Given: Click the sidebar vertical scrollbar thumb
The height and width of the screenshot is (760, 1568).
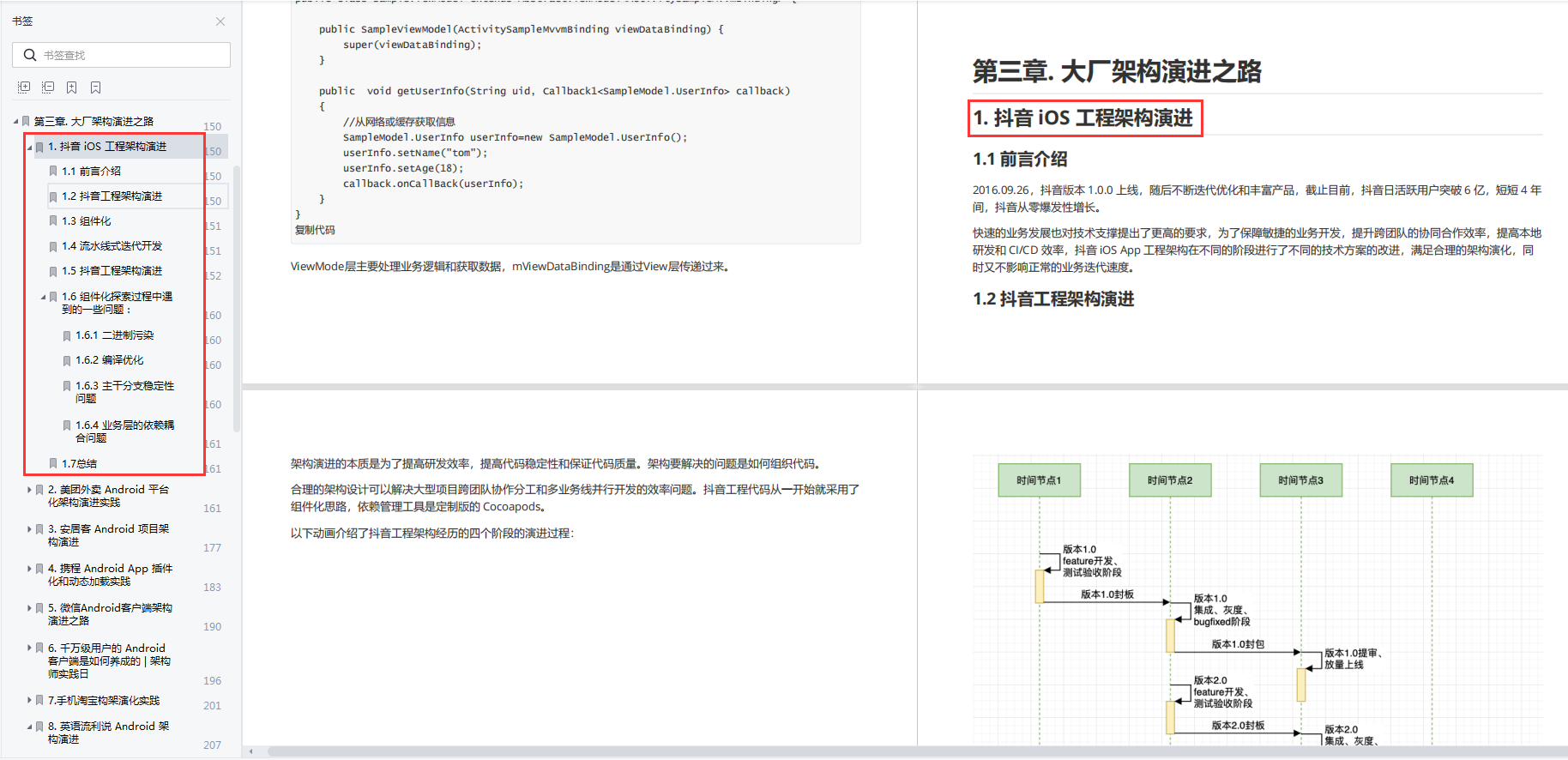Looking at the screenshot, I should point(237,298).
